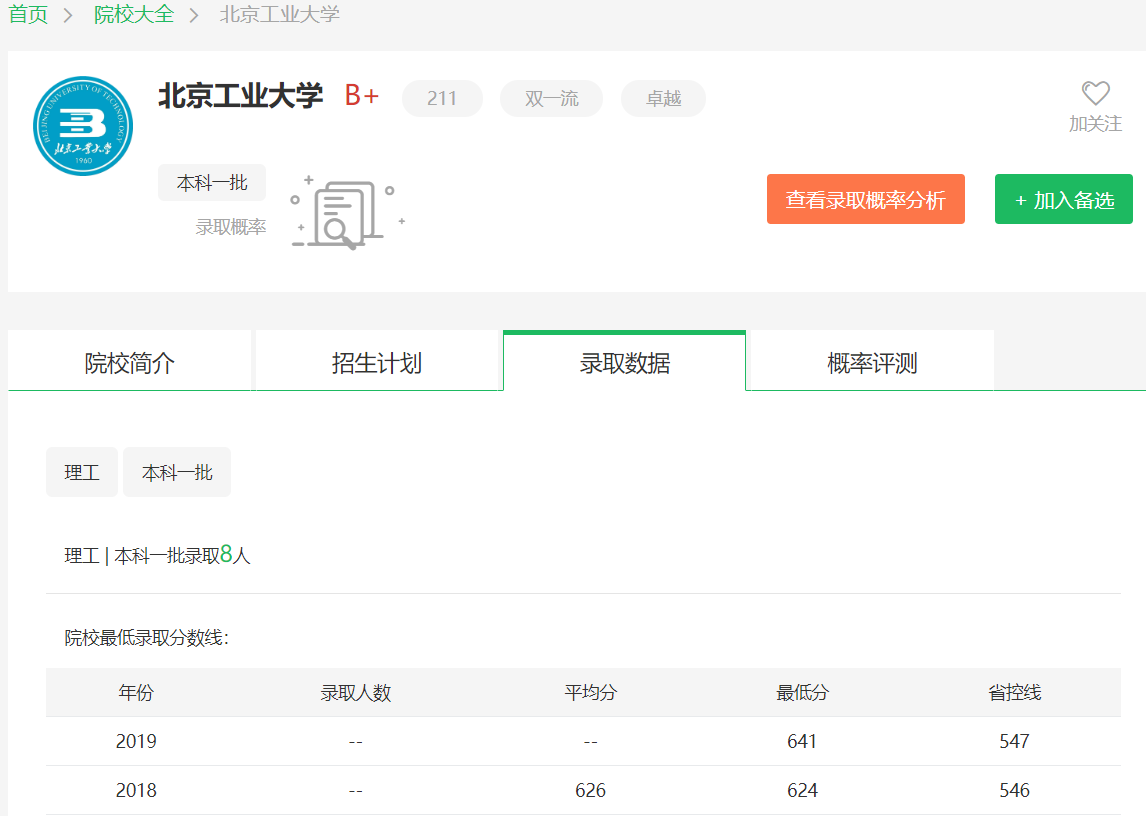Click the Beijing University of Technology logo
The height and width of the screenshot is (816, 1146).
coord(83,126)
